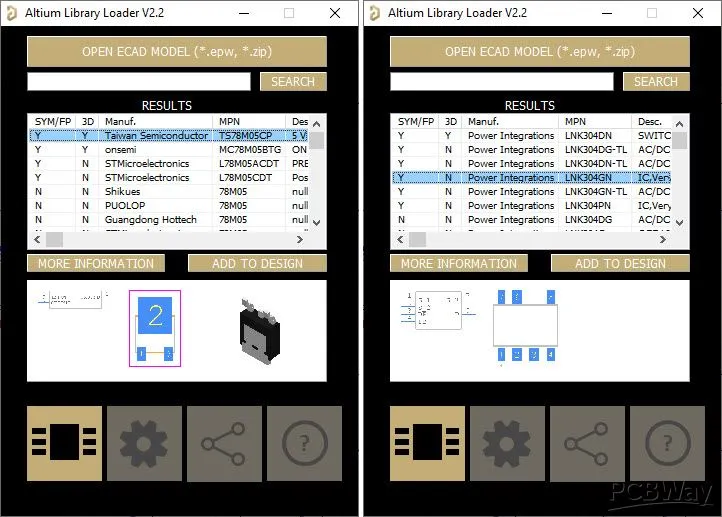The height and width of the screenshot is (517, 722).
Task: Click SEARCH button in left window
Action: (293, 81)
